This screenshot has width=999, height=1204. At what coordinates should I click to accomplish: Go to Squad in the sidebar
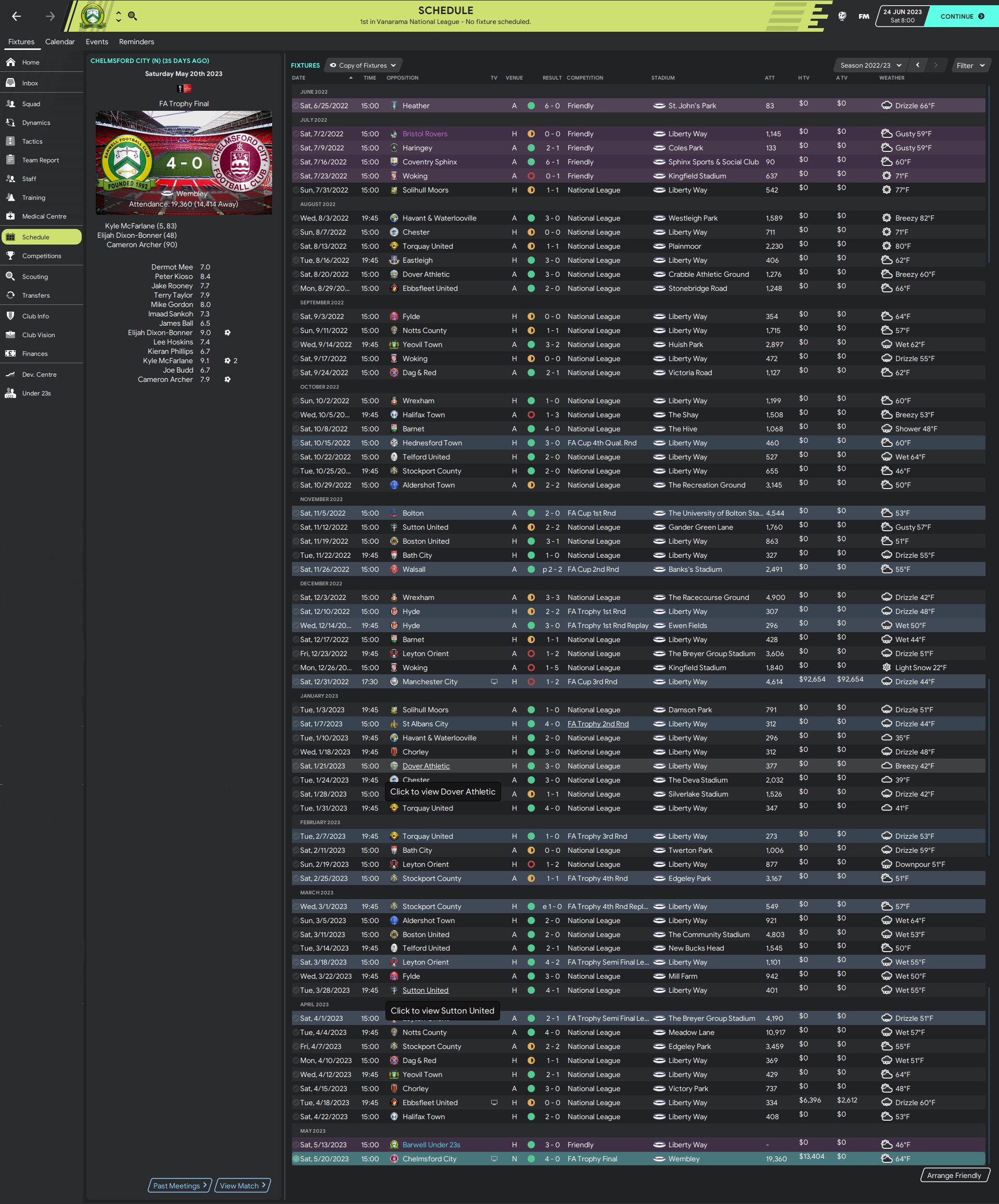pyautogui.click(x=41, y=104)
